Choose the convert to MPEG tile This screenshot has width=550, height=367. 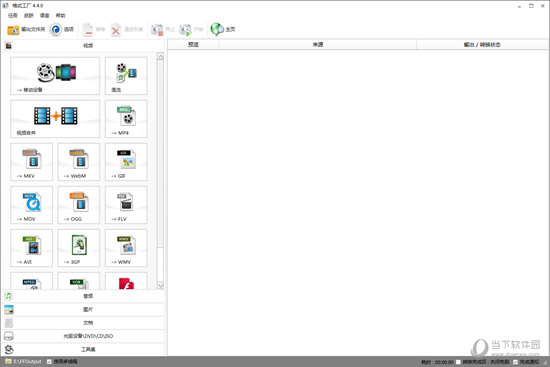tap(32, 281)
